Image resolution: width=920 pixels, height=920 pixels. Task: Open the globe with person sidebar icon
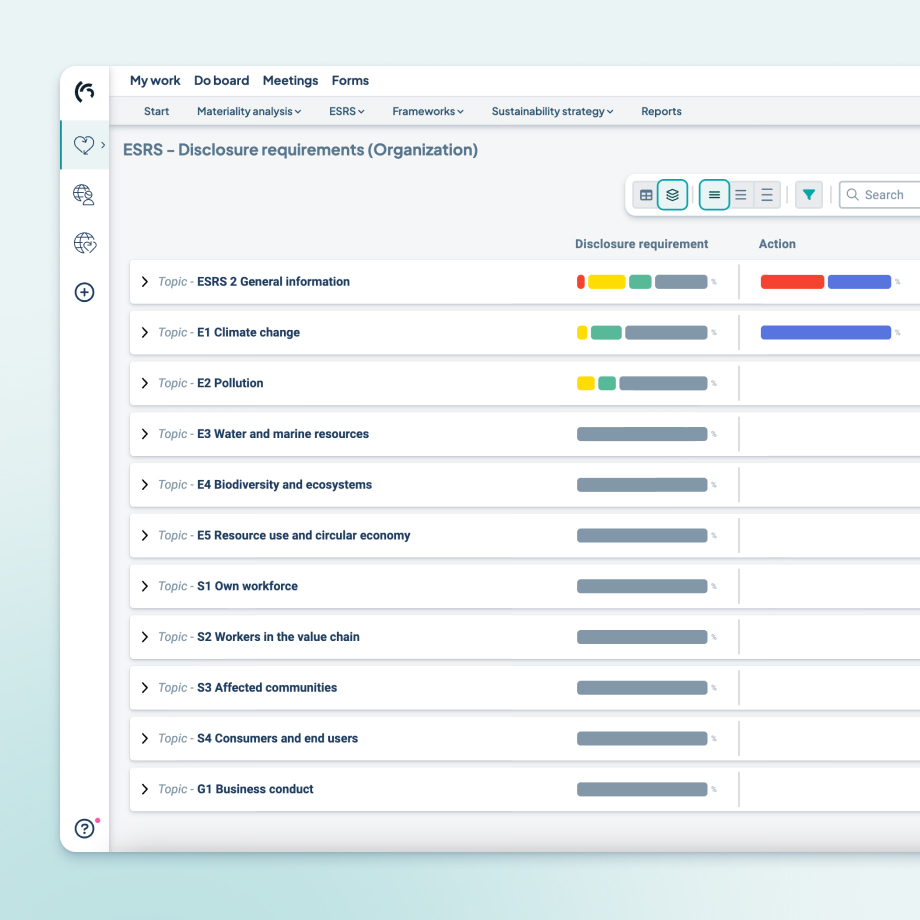84,194
